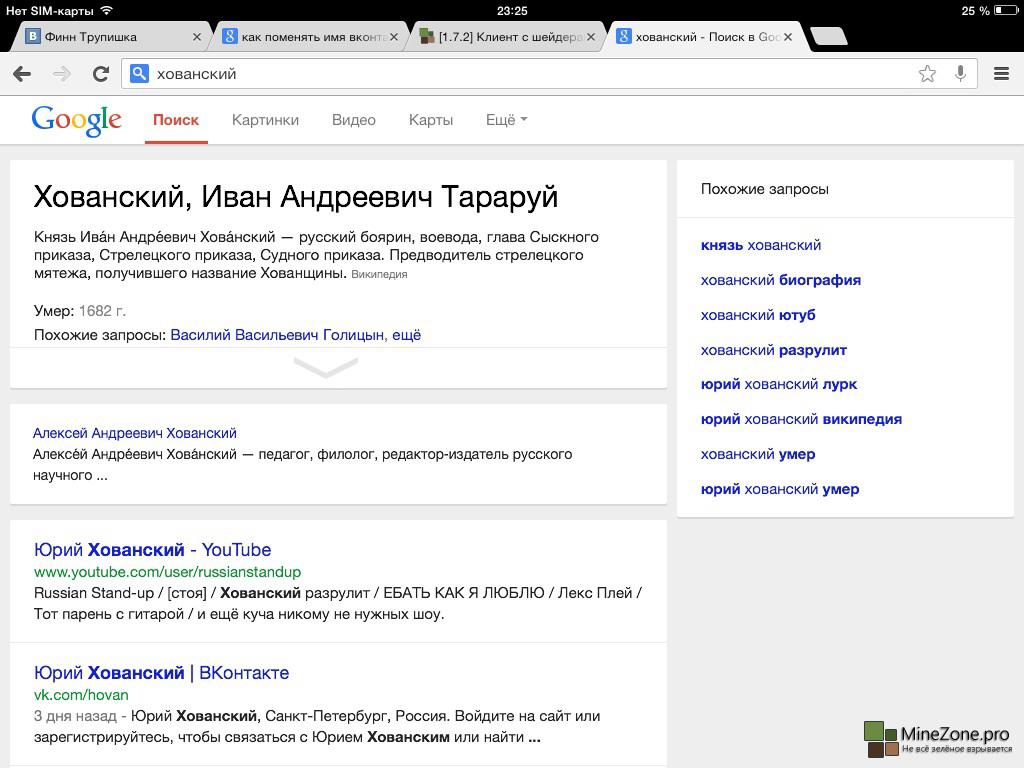Image resolution: width=1024 pixels, height=768 pixels.
Task: Open the Chrome hamburger menu
Action: click(x=1001, y=73)
